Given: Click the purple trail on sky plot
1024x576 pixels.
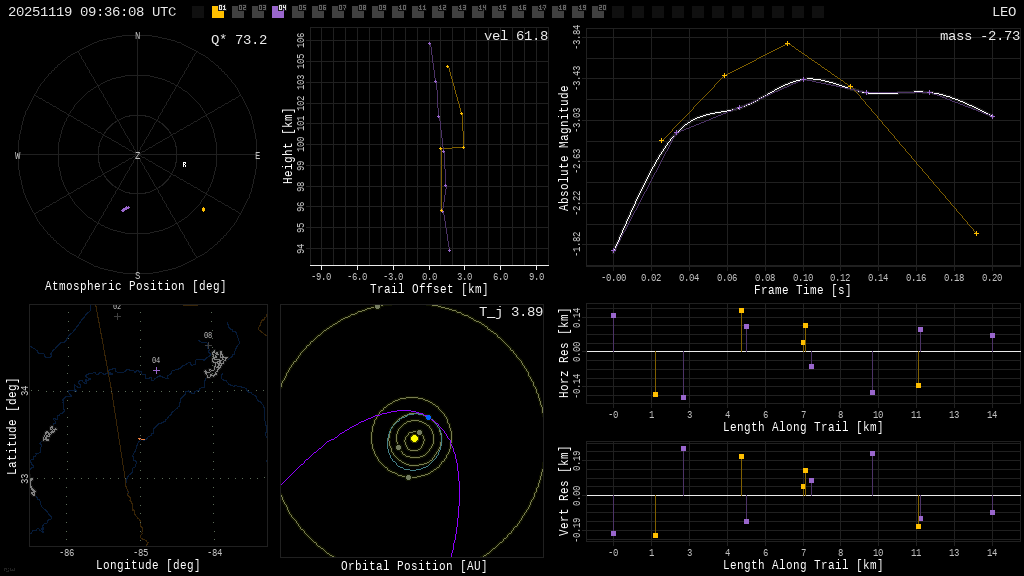Looking at the screenshot, I should 125,209.
